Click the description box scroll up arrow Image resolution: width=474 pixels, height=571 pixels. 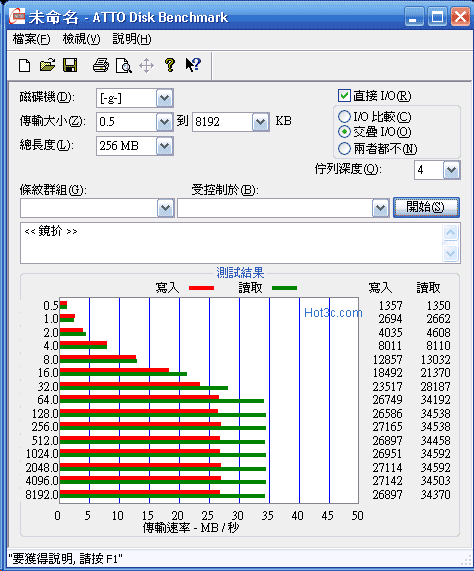[x=451, y=233]
